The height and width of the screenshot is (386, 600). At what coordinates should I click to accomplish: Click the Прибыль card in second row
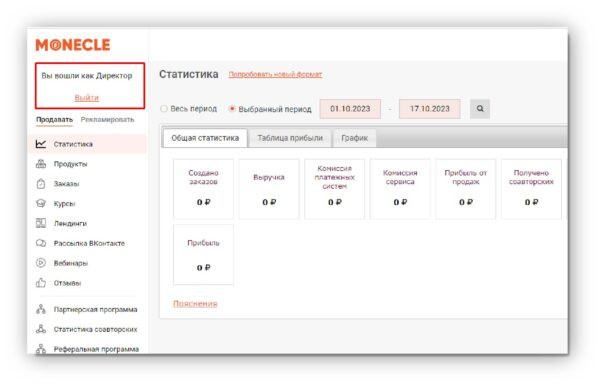(203, 255)
